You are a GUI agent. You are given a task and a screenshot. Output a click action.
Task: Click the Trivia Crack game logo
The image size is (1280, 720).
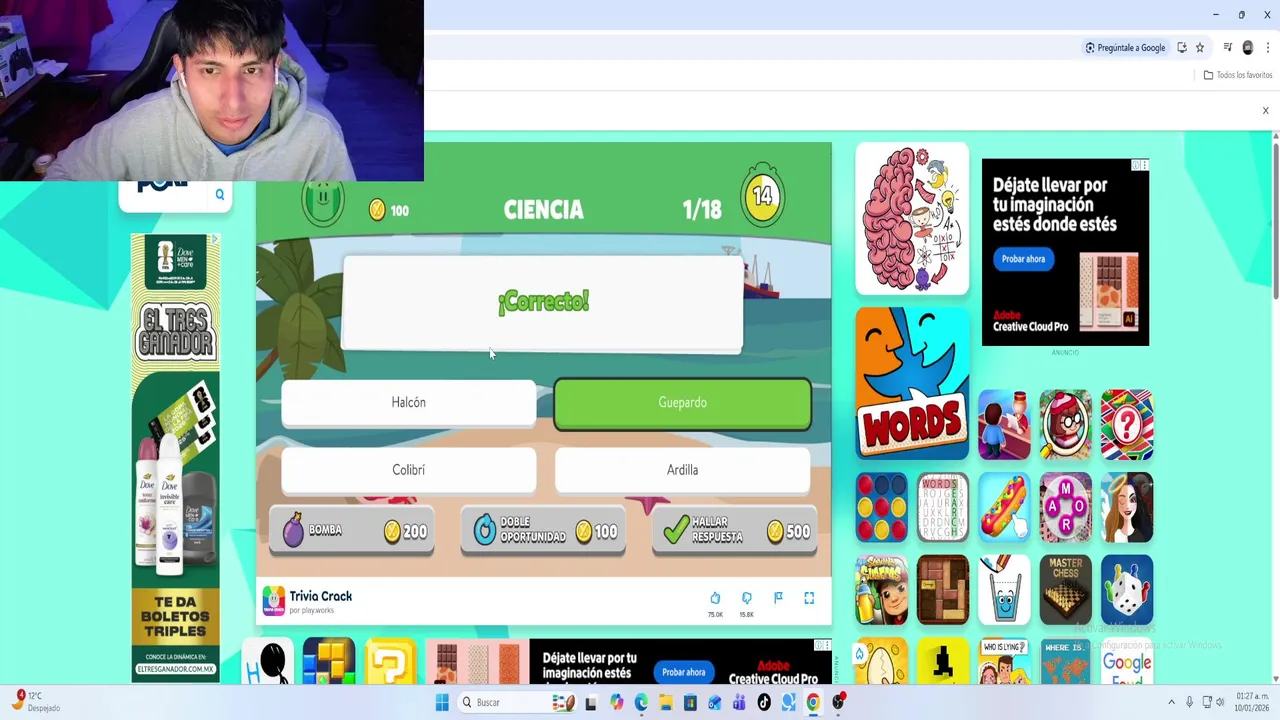point(273,601)
